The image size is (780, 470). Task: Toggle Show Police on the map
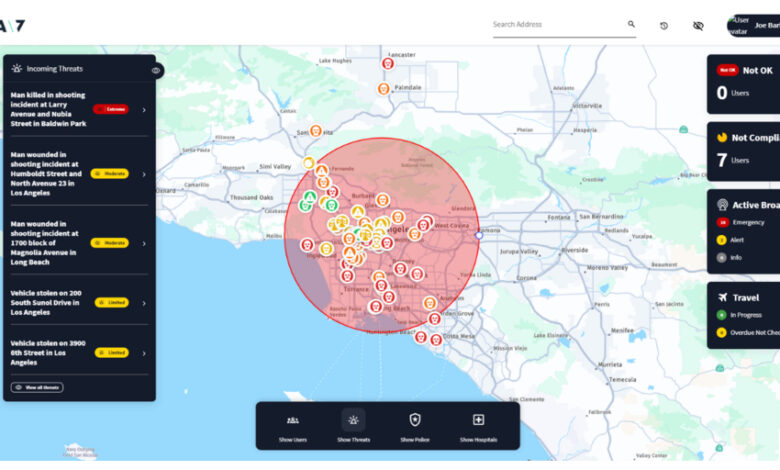point(414,425)
